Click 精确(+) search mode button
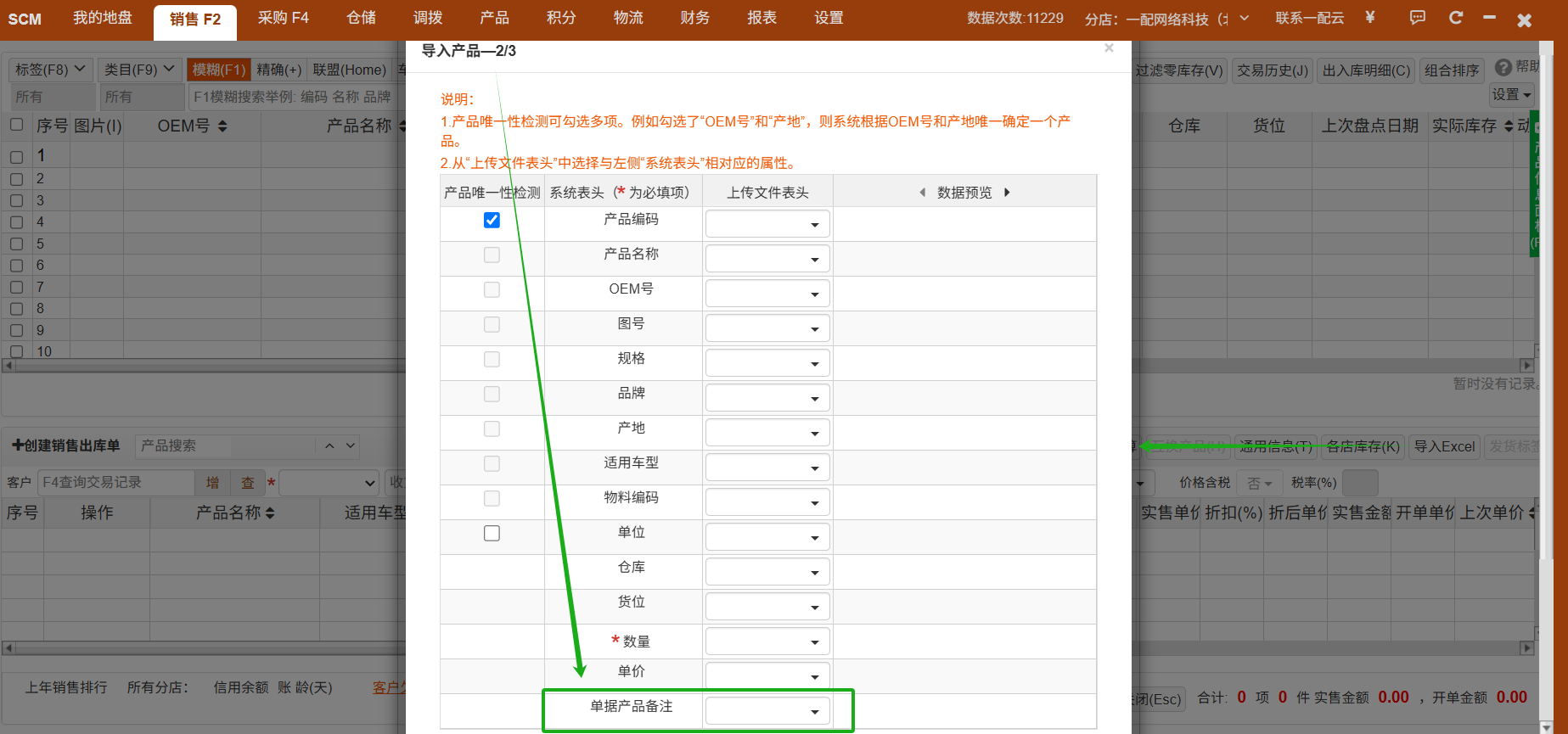 point(279,70)
